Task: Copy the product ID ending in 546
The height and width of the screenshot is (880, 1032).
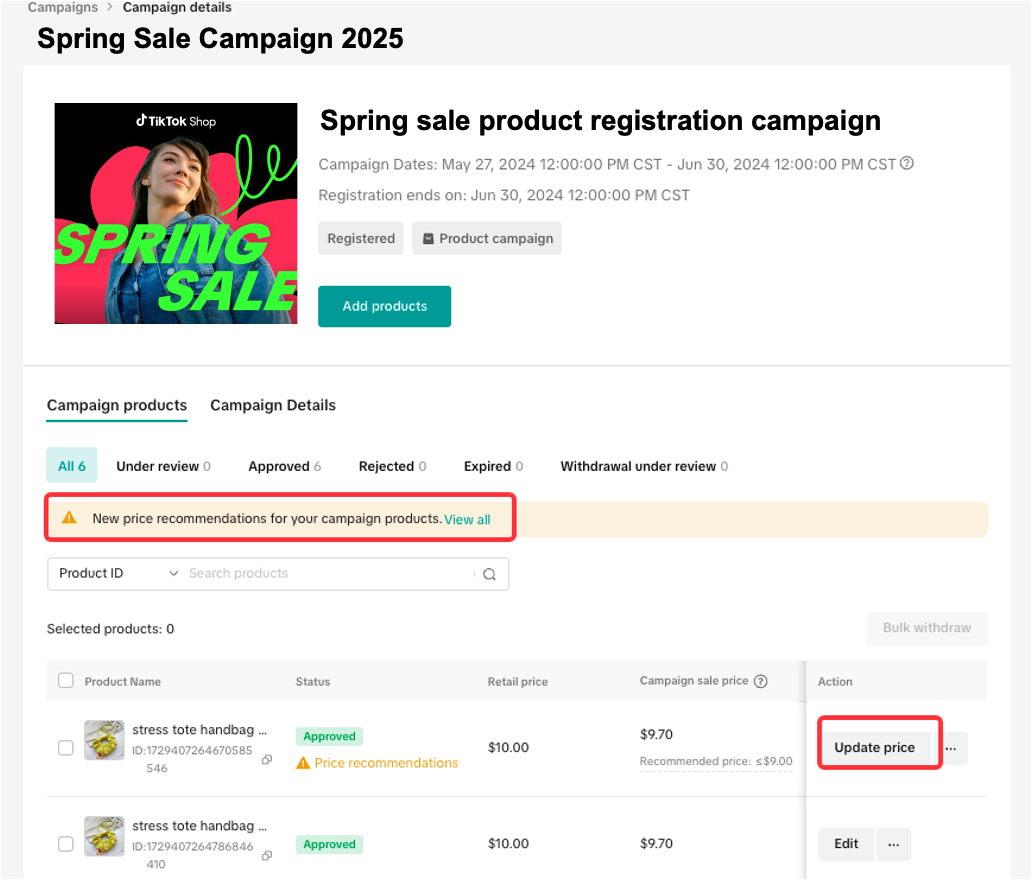Action: coord(267,760)
